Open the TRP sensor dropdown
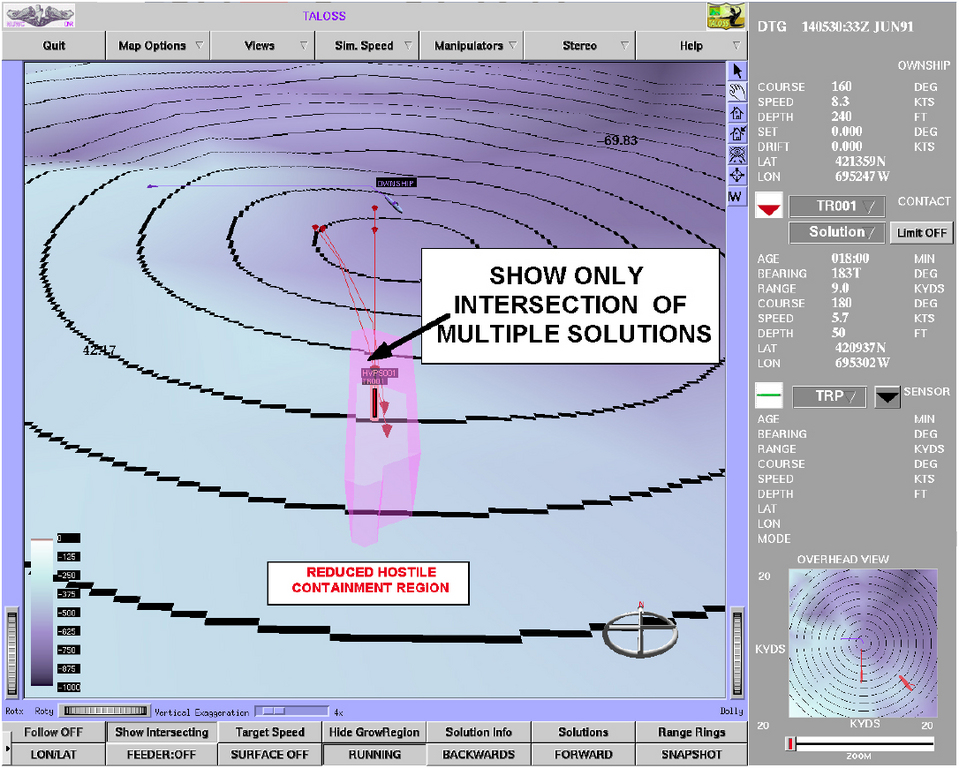 coord(829,397)
